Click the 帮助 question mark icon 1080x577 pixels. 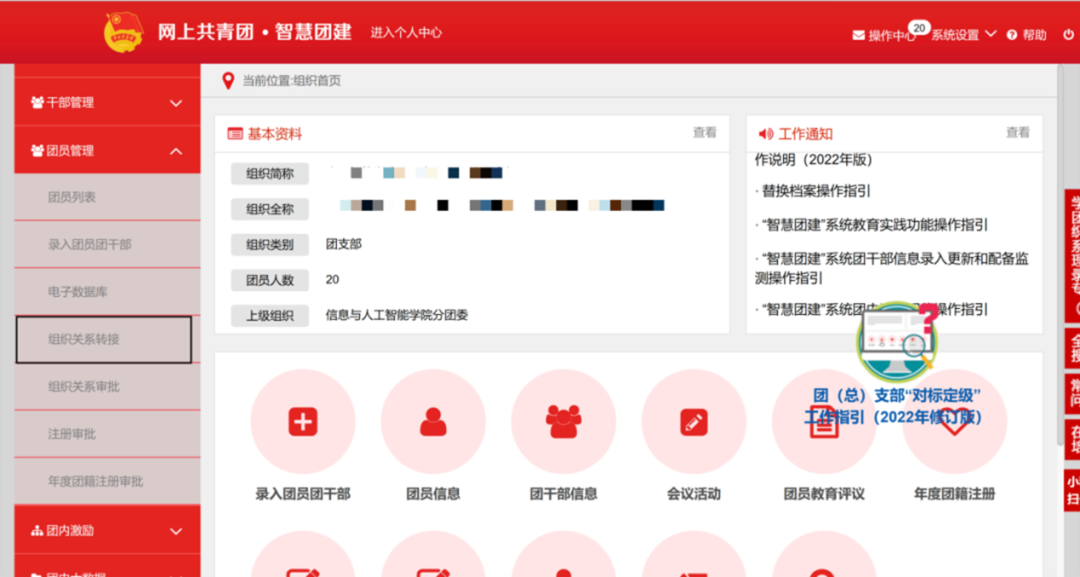point(1011,35)
